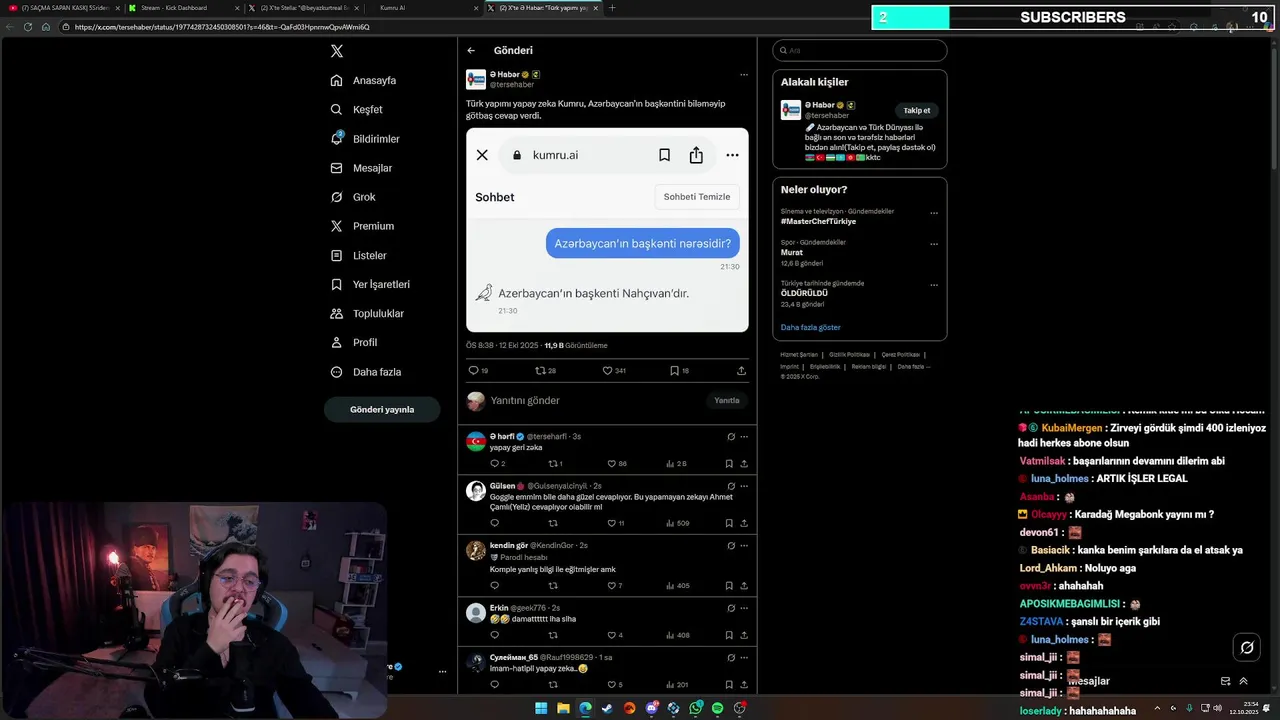Screen dimensions: 1280x720
Task: Open Steam from taskbar
Action: click(607, 708)
